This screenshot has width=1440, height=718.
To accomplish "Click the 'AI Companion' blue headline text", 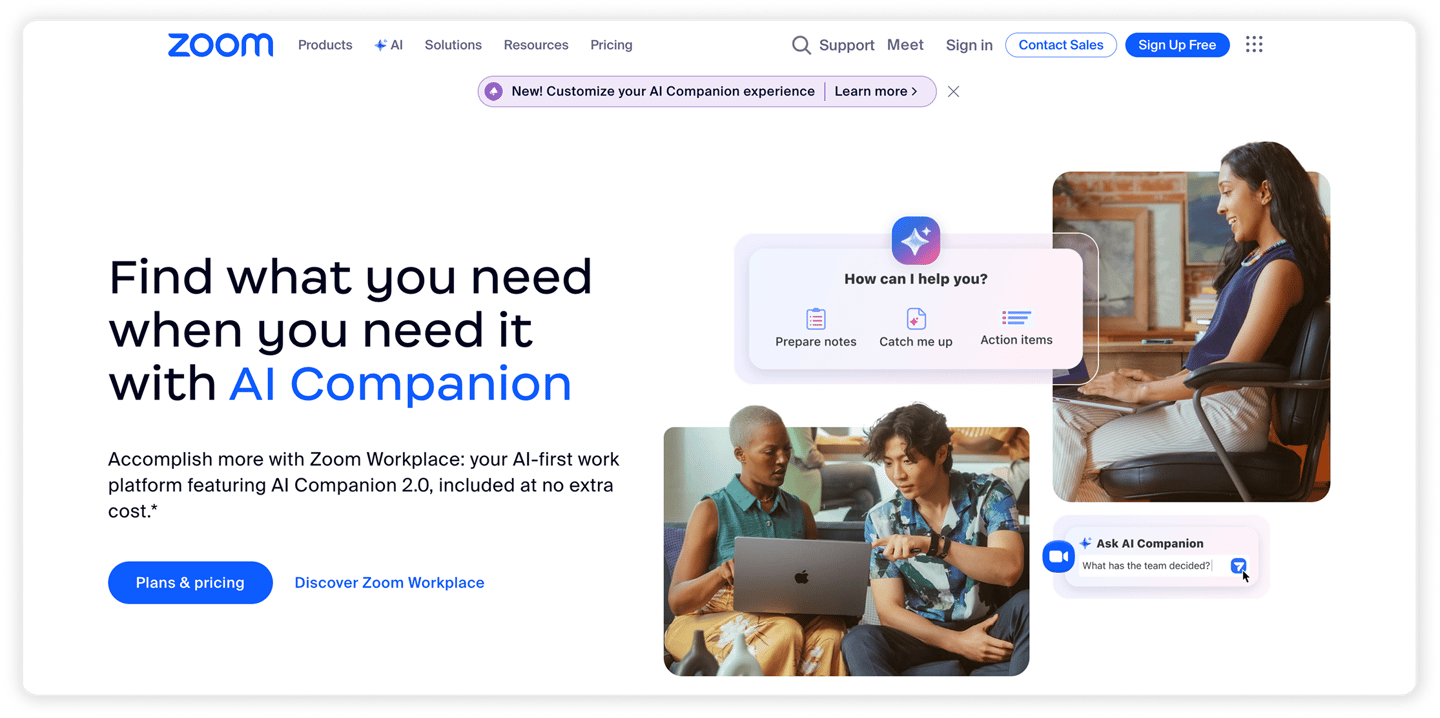I will coord(400,384).
